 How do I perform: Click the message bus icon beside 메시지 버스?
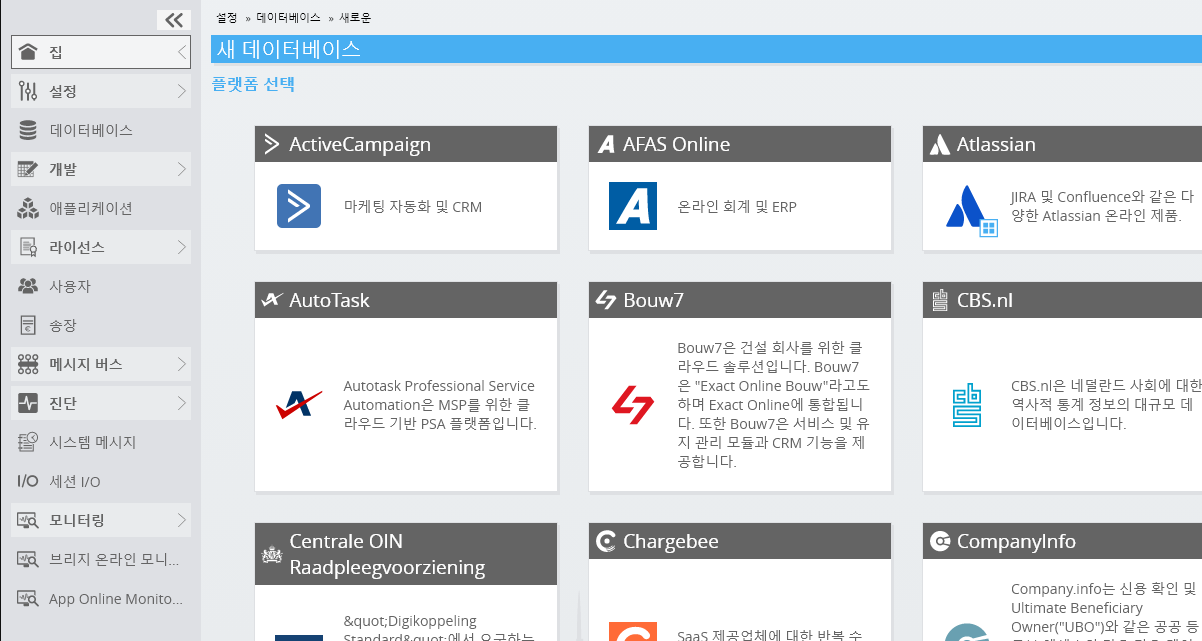pyautogui.click(x=28, y=364)
